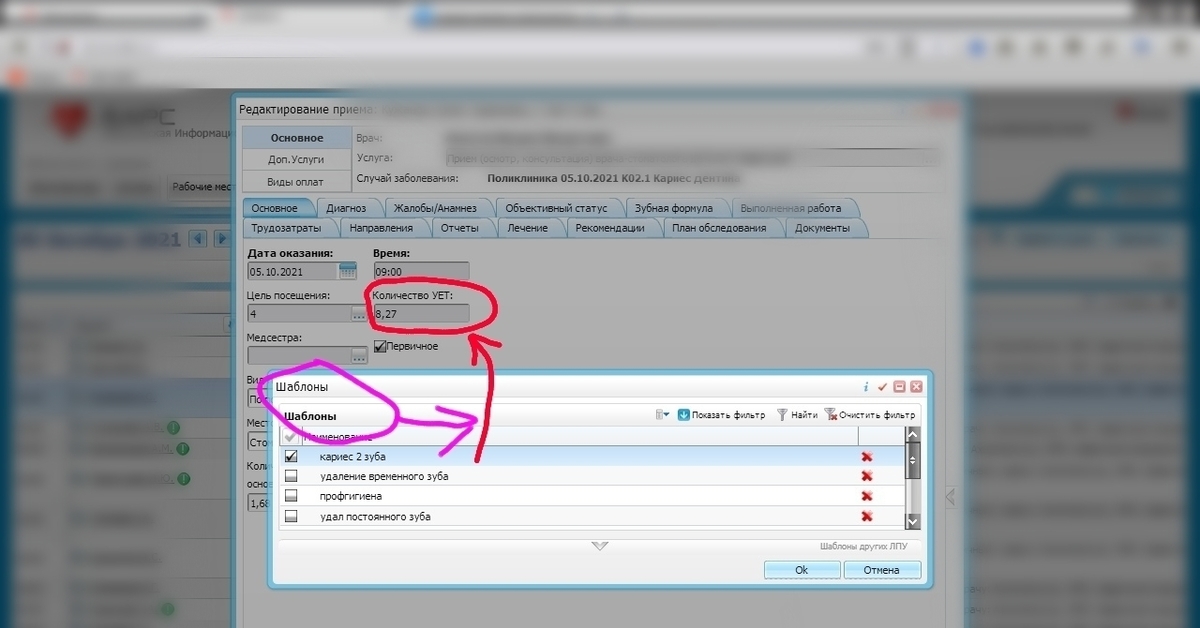Toggle the Первичное checkbox
The image size is (1200, 628).
(380, 346)
